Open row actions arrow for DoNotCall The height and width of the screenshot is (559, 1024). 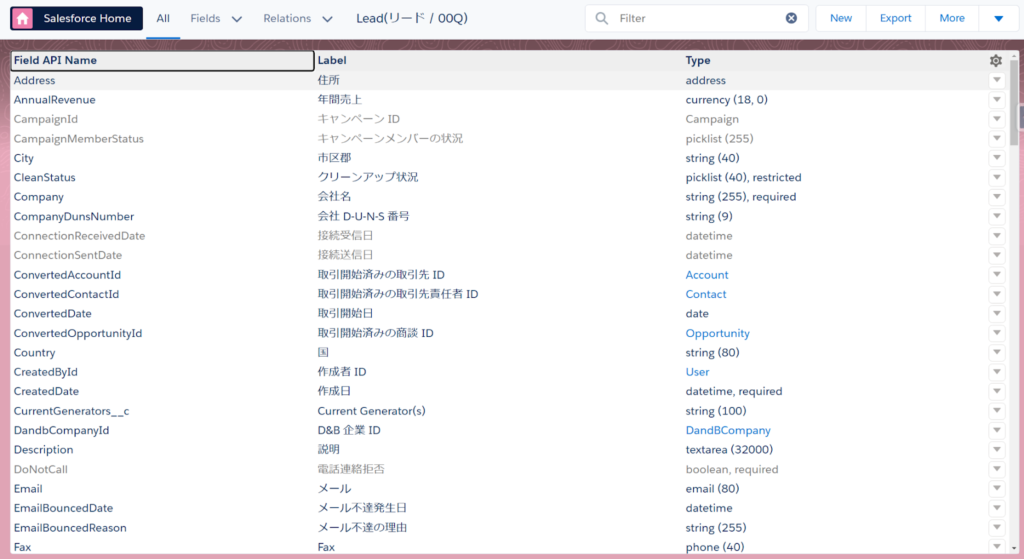point(997,469)
